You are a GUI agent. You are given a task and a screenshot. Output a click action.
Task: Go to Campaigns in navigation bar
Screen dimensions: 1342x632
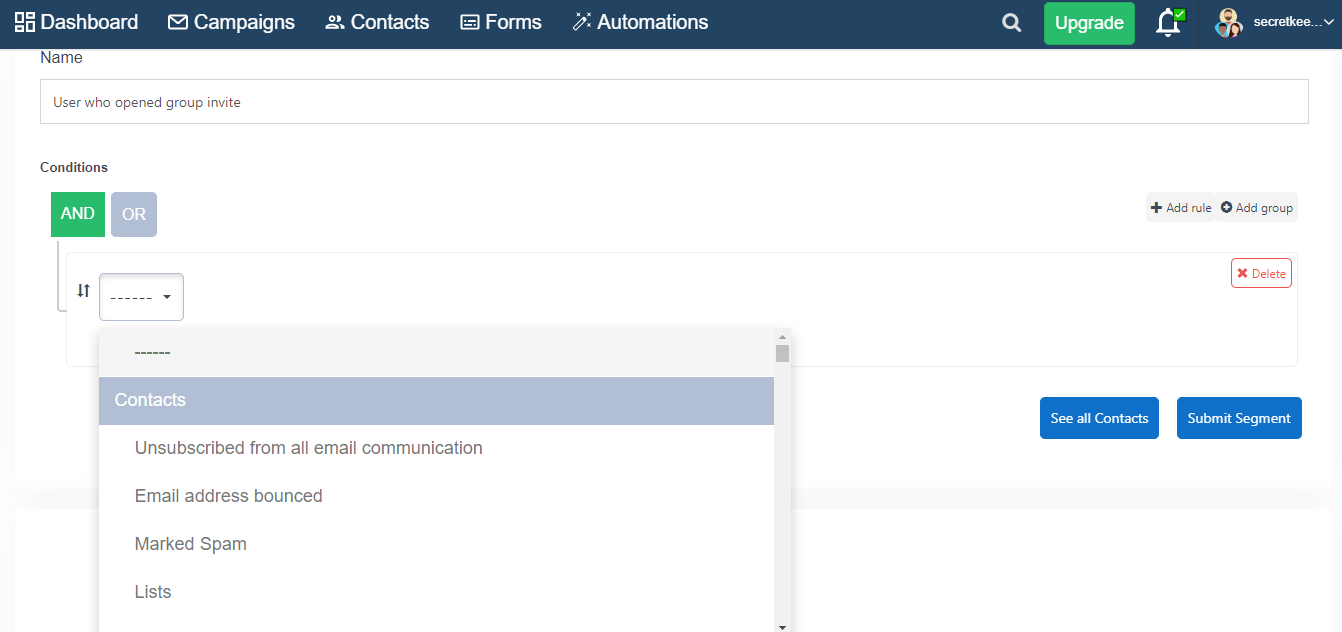(231, 22)
